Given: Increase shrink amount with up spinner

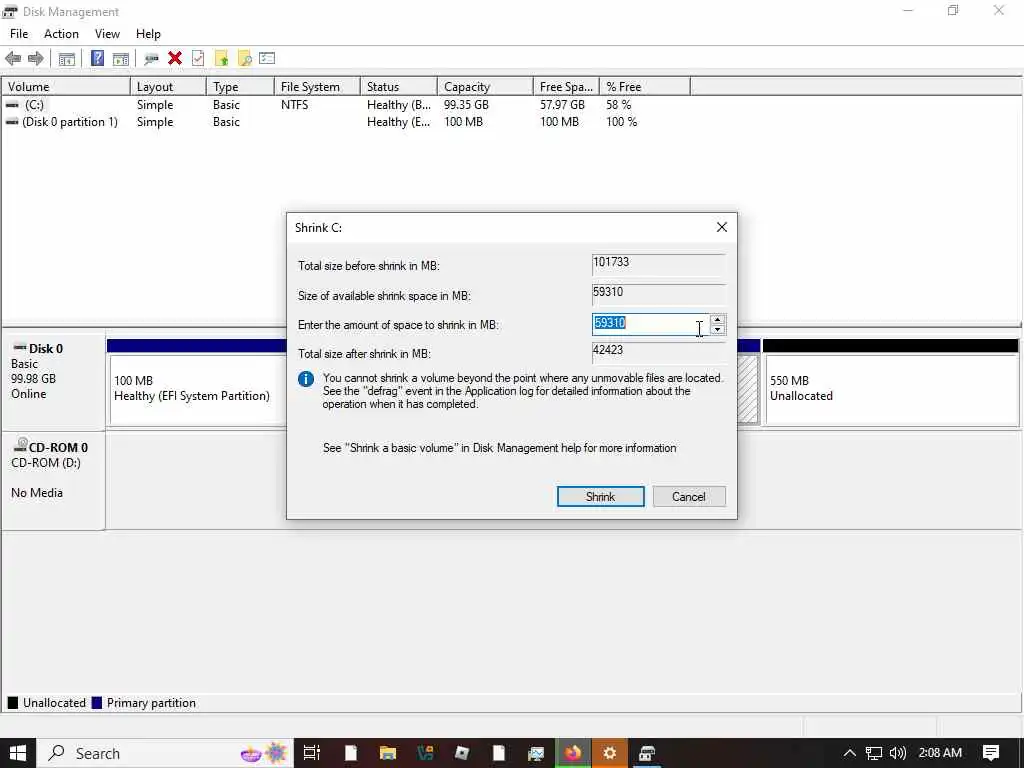Looking at the screenshot, I should [x=718, y=319].
